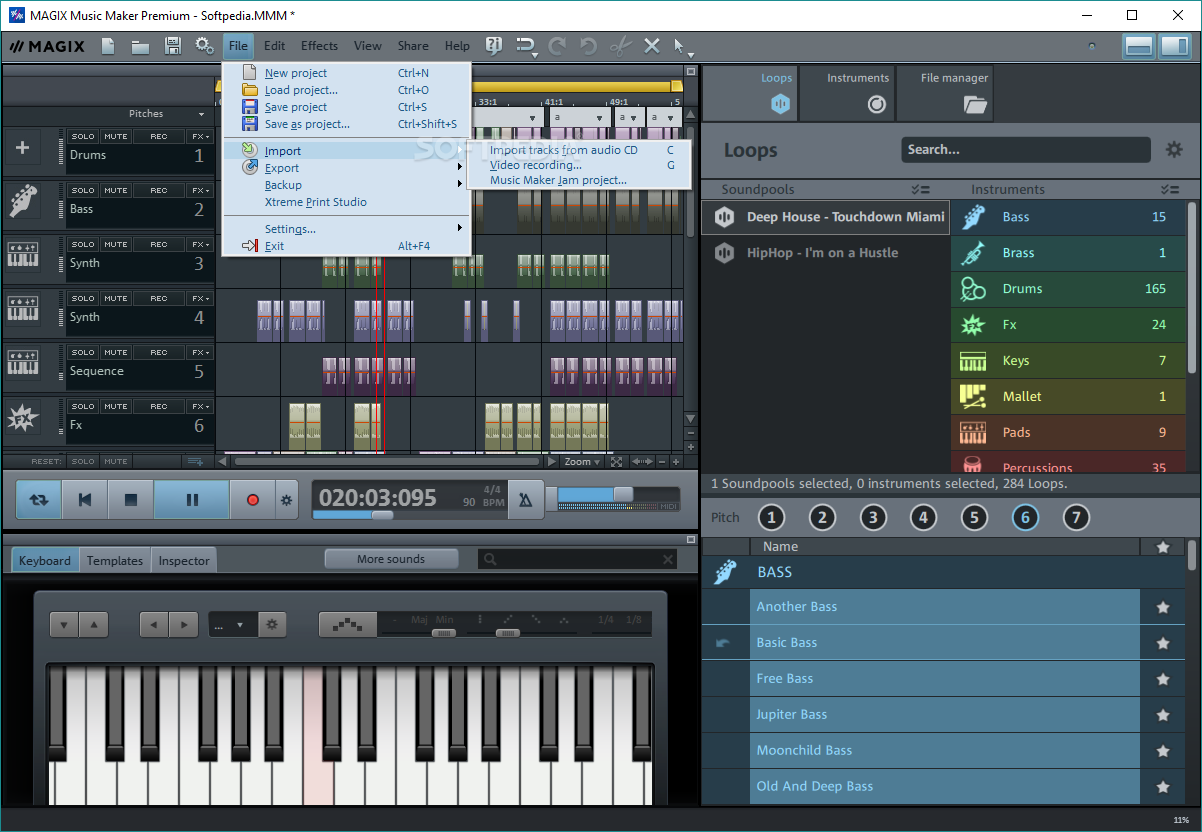Select Brass instrument category
This screenshot has height=832, width=1202.
tap(1068, 253)
